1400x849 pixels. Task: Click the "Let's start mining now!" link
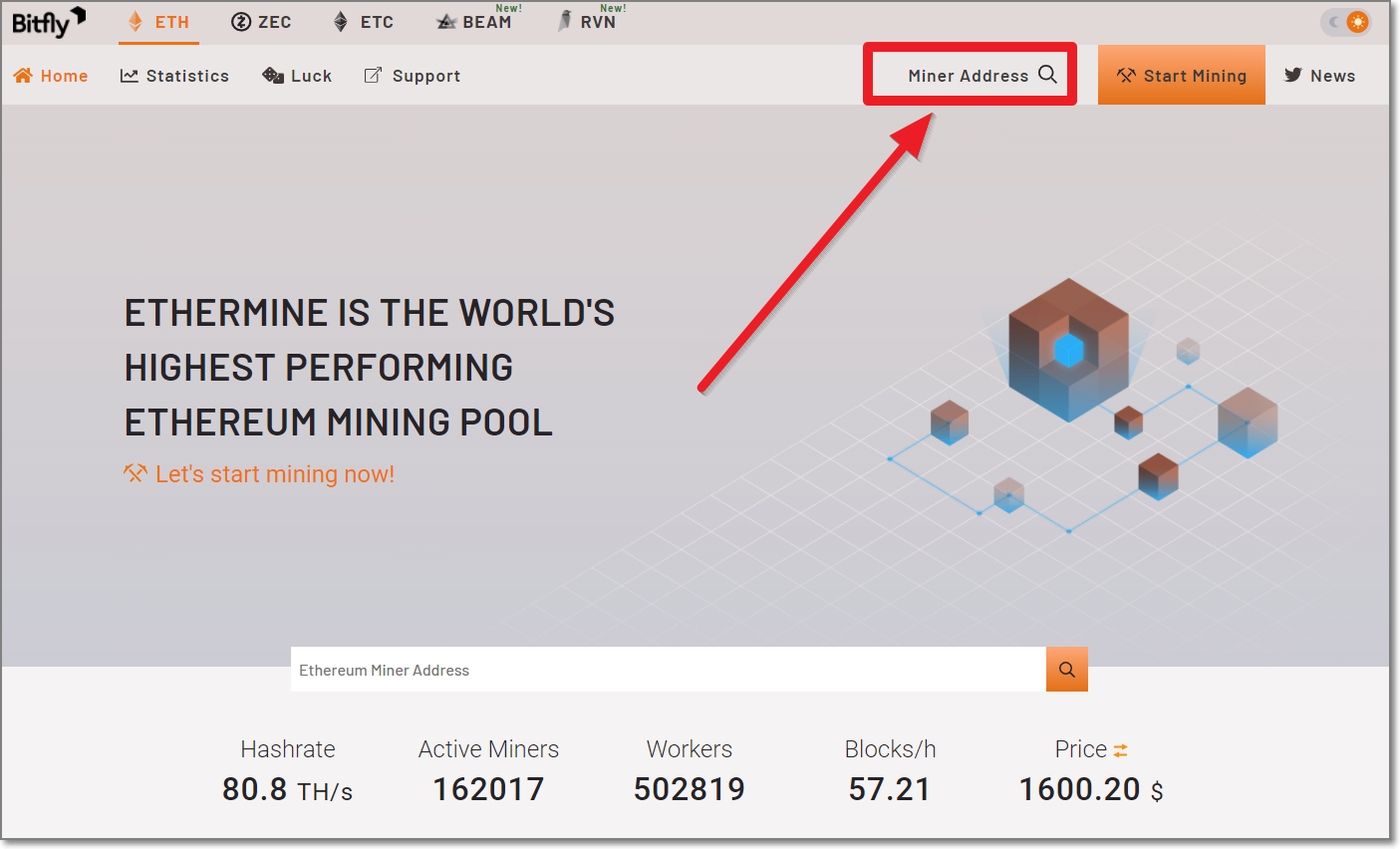[x=259, y=474]
